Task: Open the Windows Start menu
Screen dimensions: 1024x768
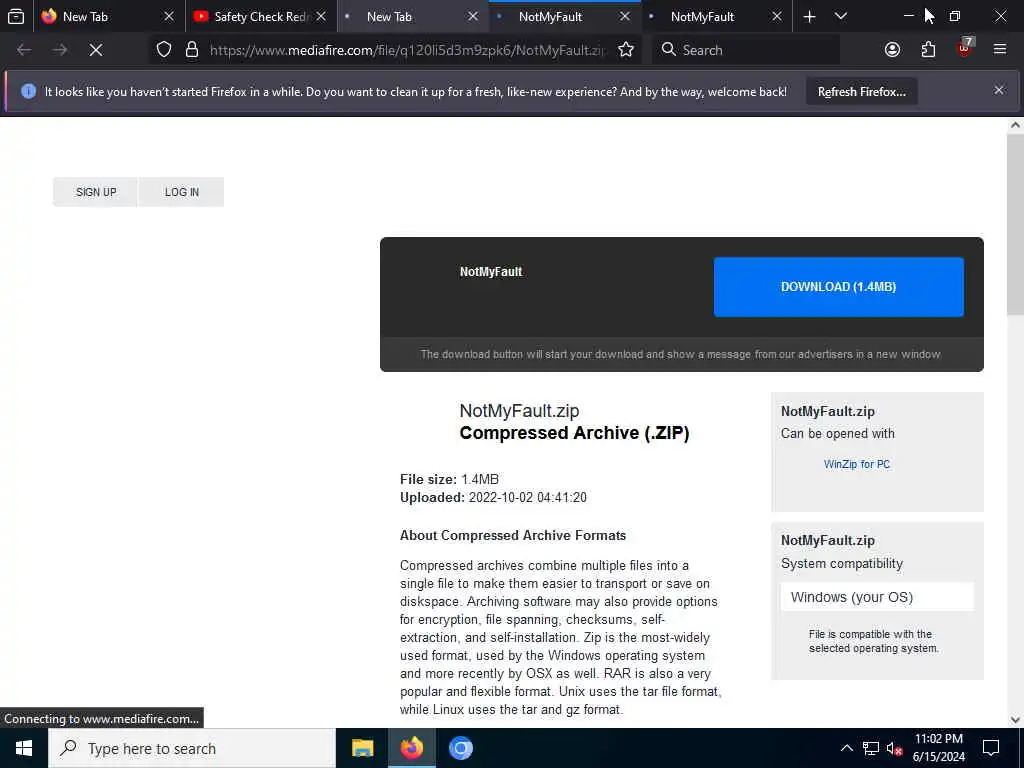Action: tap(24, 748)
